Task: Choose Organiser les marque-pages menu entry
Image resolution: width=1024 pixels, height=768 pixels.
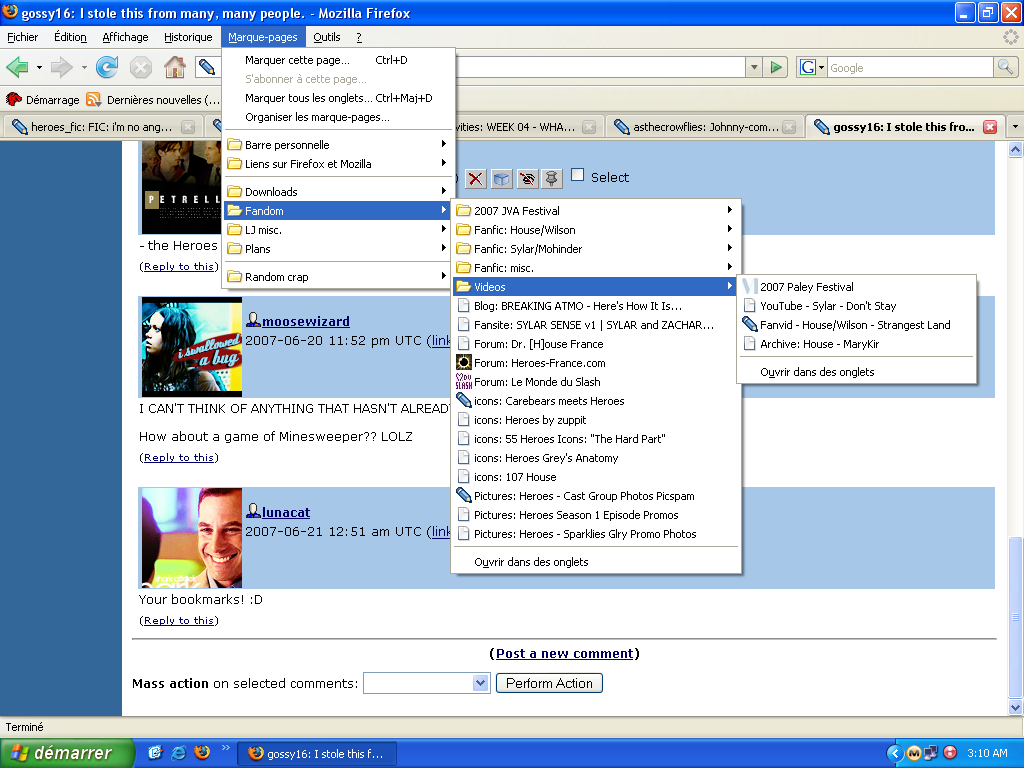Action: [x=317, y=117]
